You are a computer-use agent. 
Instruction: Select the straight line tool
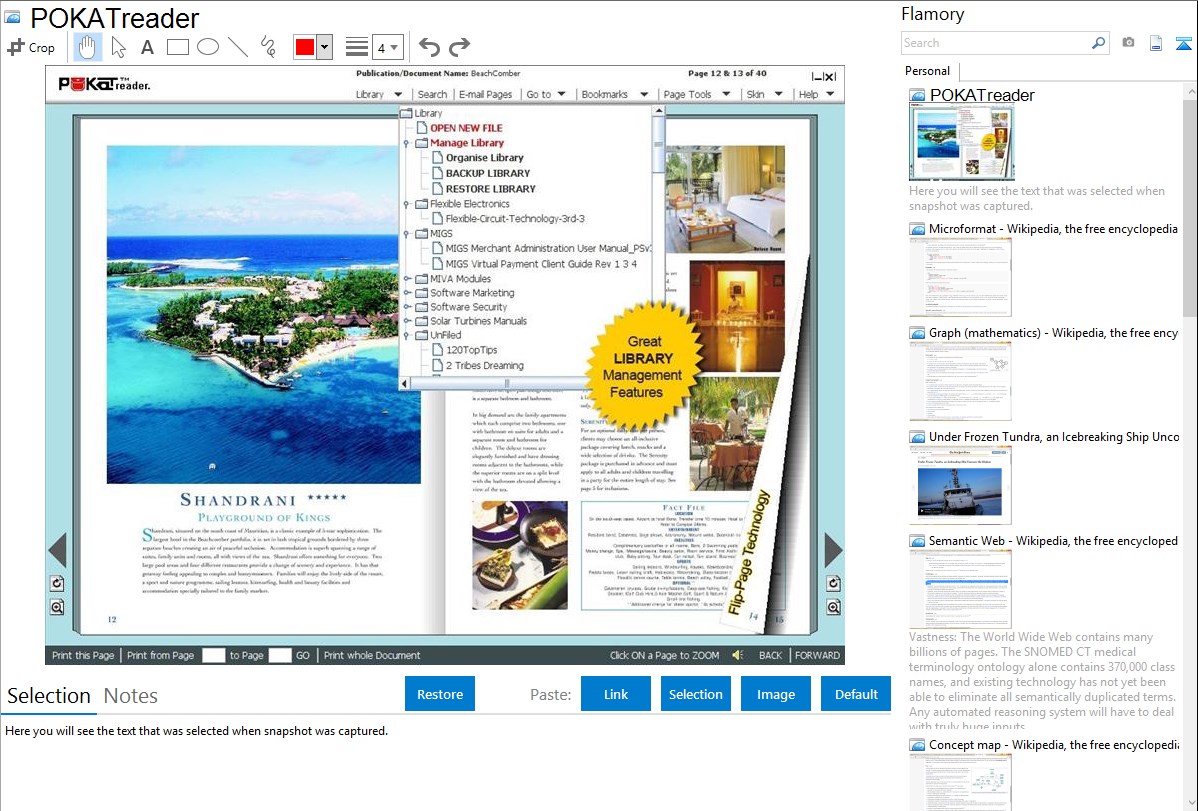pyautogui.click(x=238, y=47)
